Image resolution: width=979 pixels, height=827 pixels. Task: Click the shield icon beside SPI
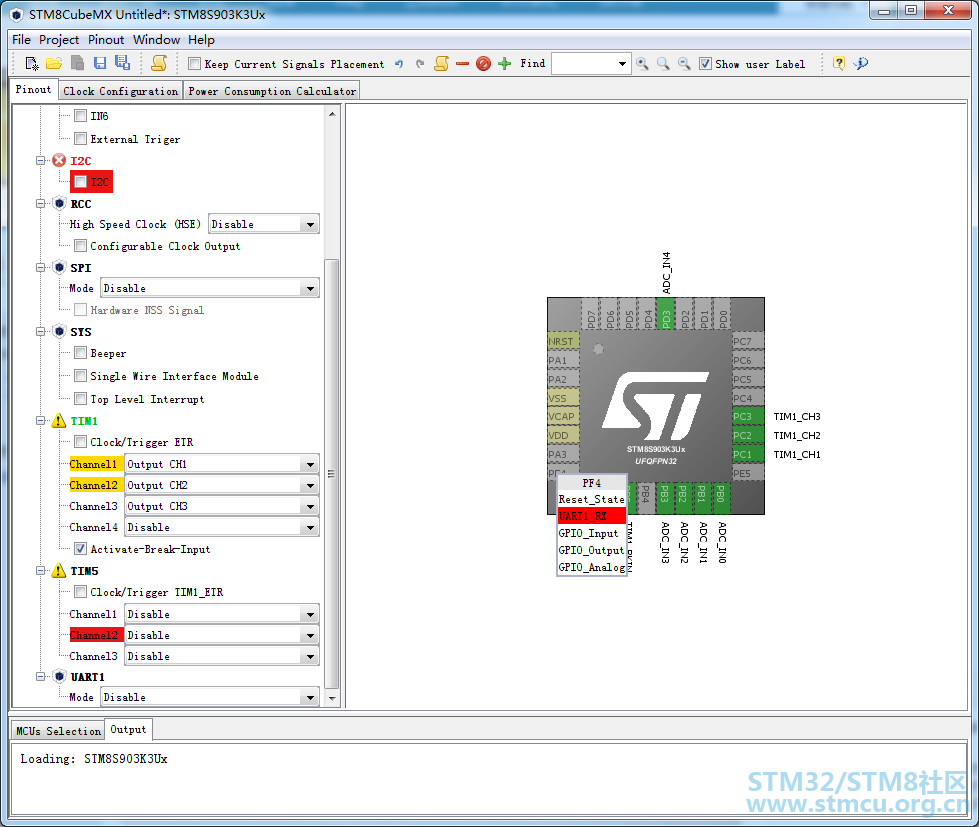pyautogui.click(x=59, y=267)
